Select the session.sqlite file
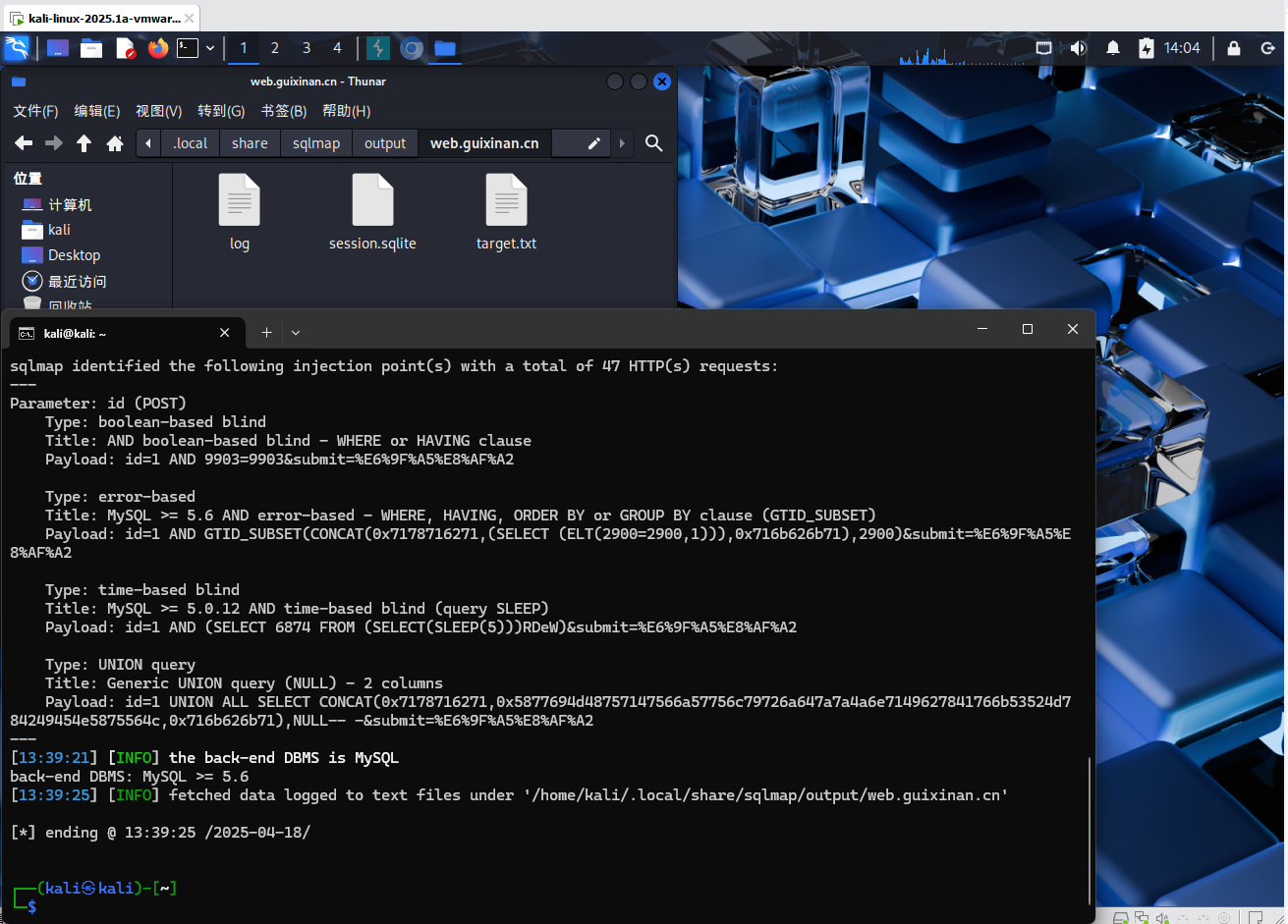1288x924 pixels. pyautogui.click(x=372, y=212)
